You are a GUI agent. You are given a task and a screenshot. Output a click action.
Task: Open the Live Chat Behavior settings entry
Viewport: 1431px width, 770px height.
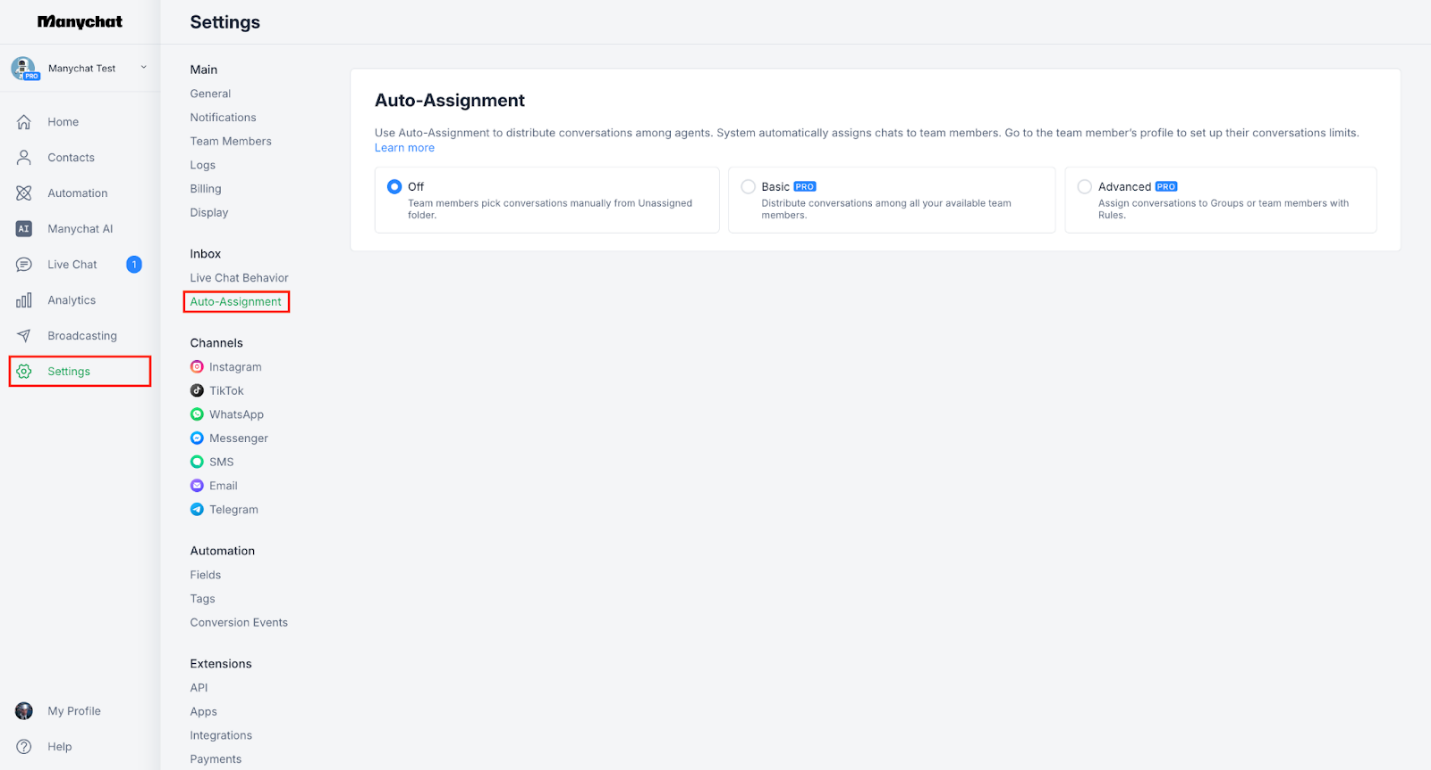click(x=239, y=277)
